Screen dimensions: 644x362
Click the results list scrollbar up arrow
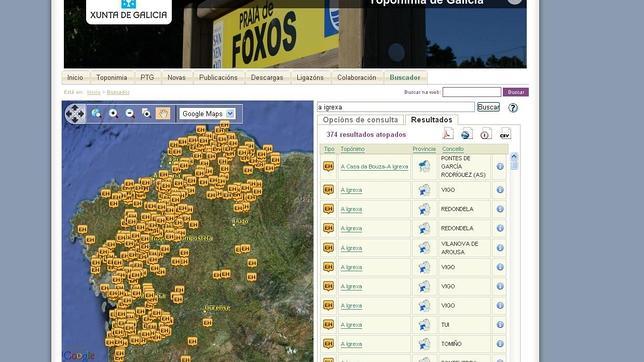click(x=514, y=157)
